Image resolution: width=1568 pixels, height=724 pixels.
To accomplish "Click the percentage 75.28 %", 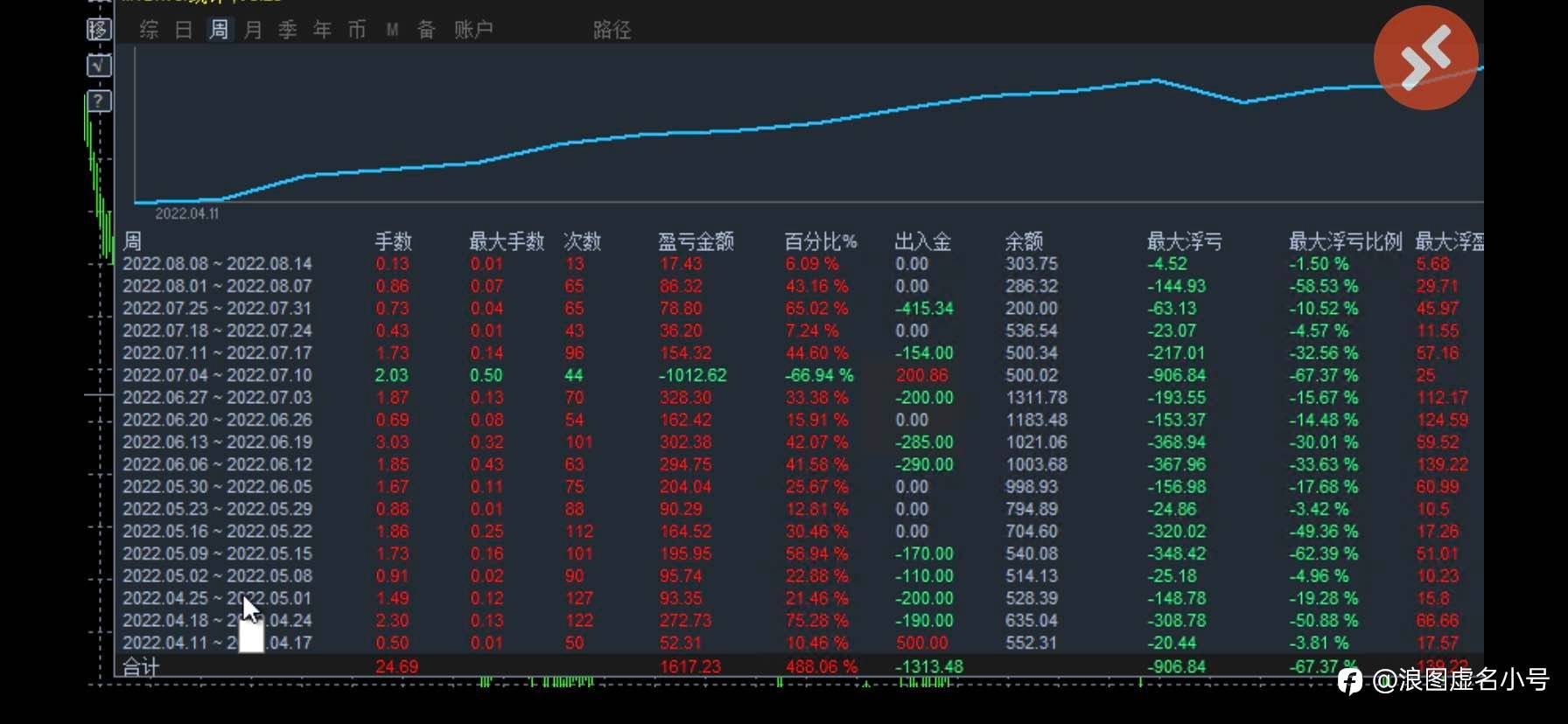I will tap(816, 621).
